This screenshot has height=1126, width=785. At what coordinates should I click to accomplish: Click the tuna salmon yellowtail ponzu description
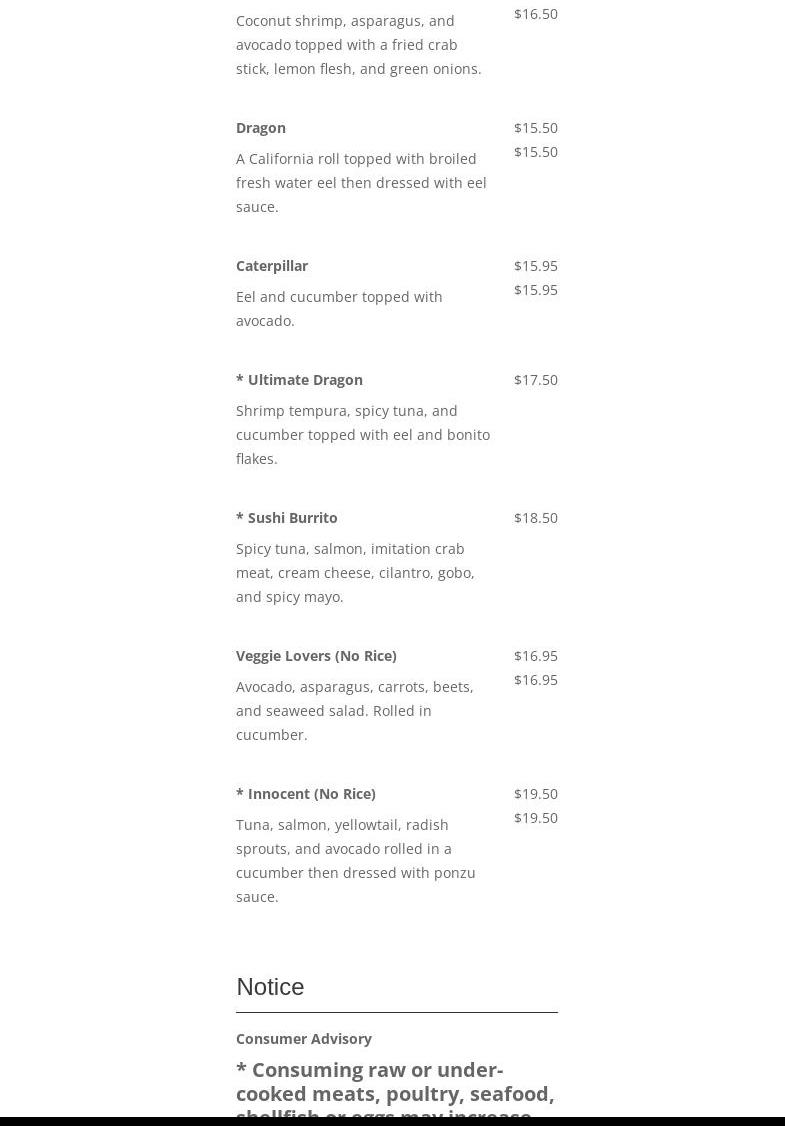point(355,860)
